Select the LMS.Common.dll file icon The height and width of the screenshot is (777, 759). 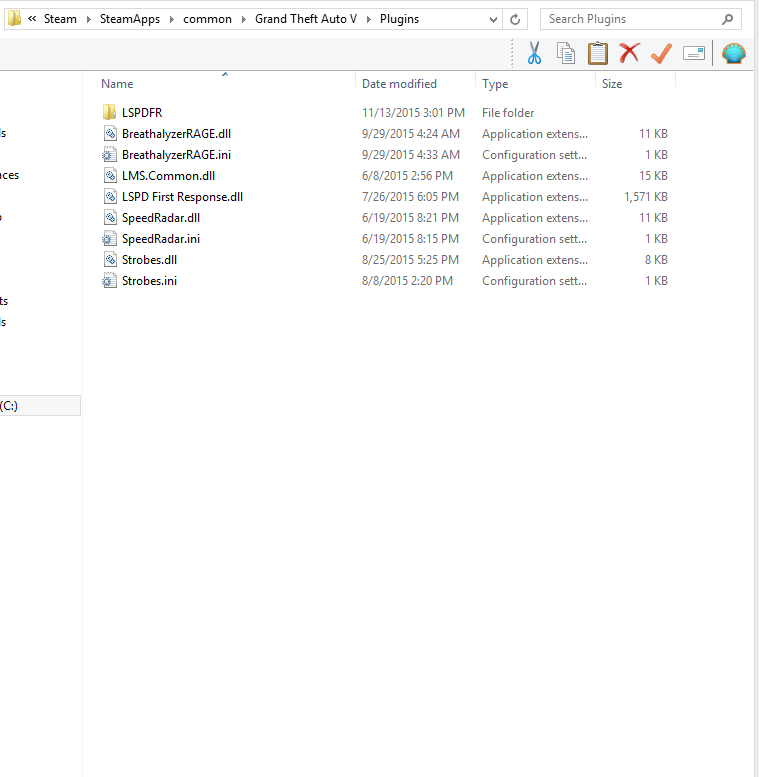pos(110,175)
